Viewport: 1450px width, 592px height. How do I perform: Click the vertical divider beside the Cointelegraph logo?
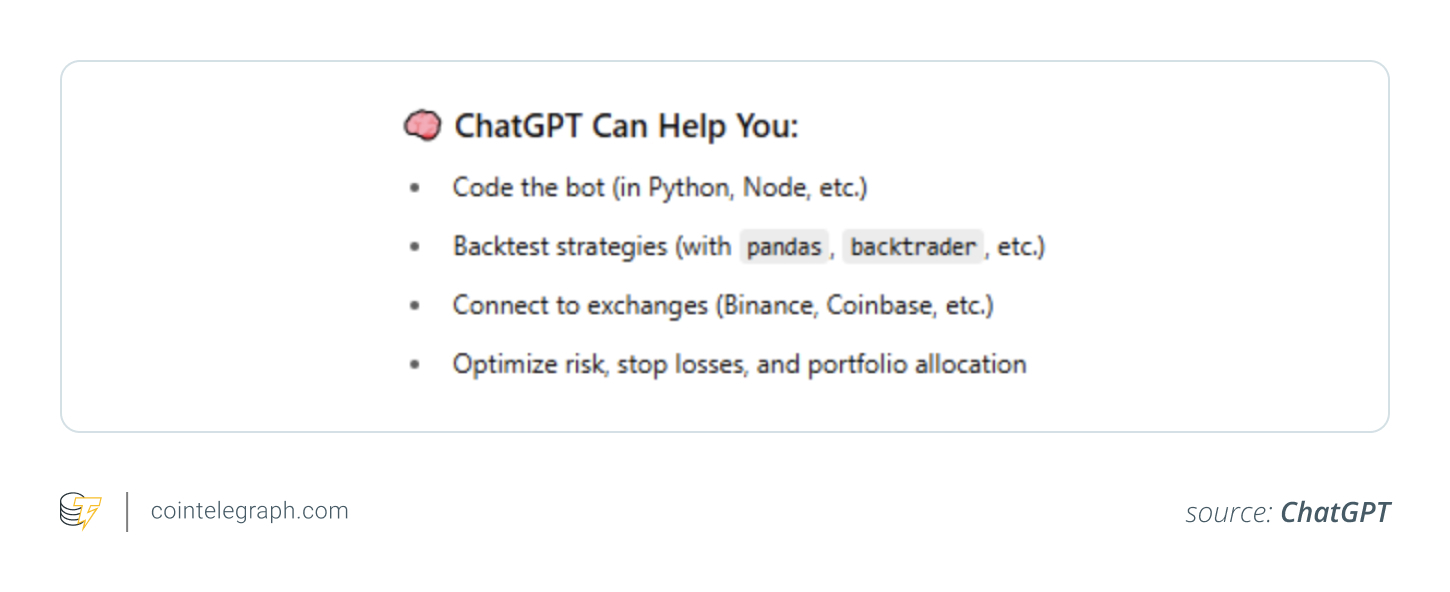(127, 511)
